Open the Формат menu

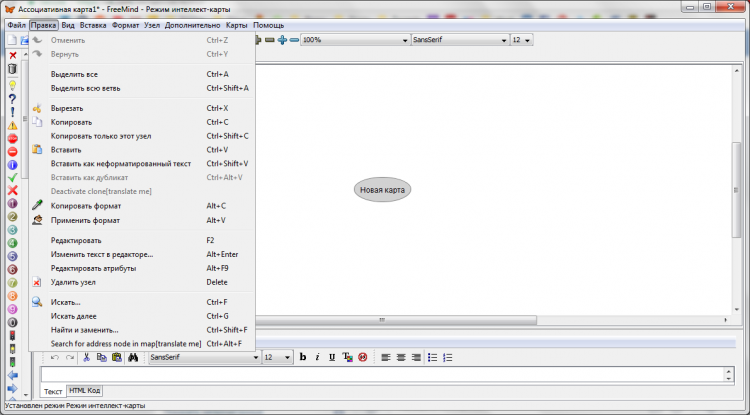click(x=125, y=25)
